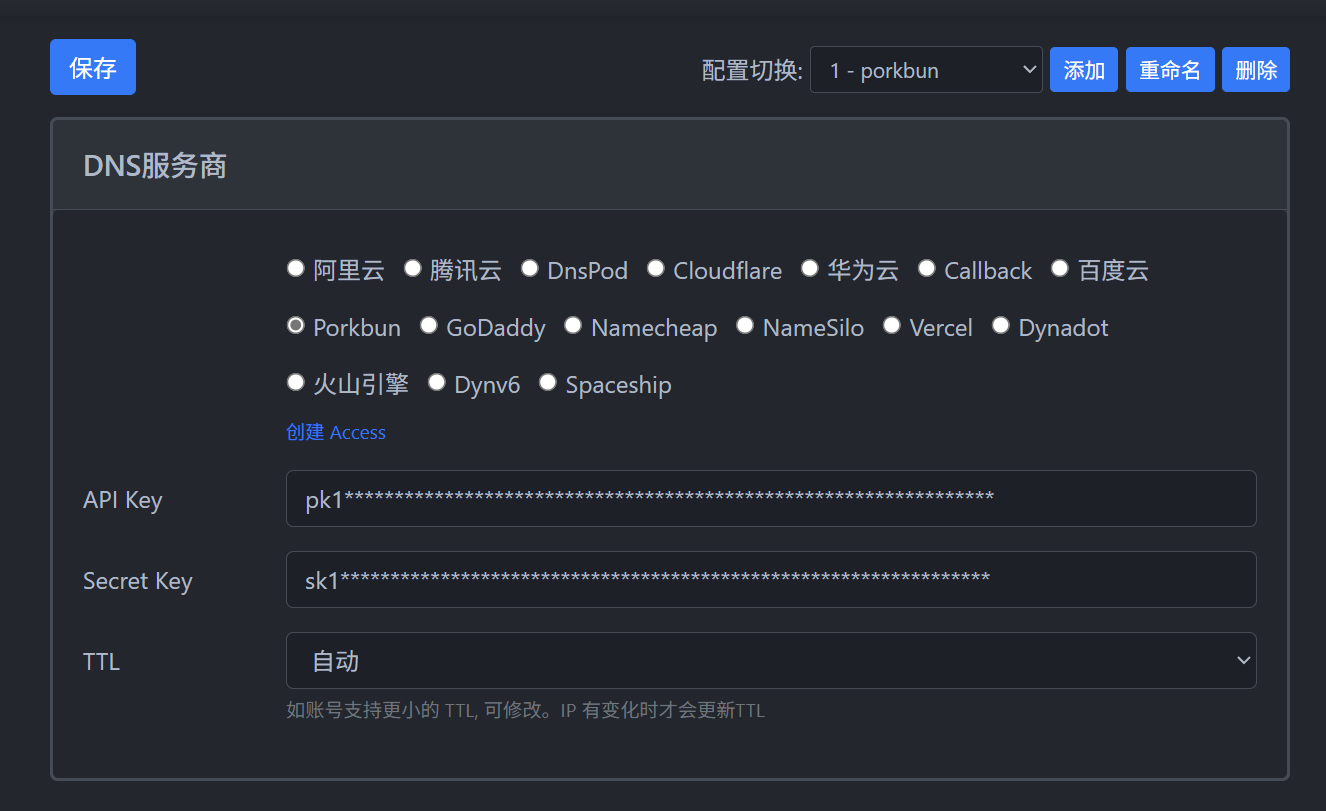Click the DNS服务商 section heading

155,166
